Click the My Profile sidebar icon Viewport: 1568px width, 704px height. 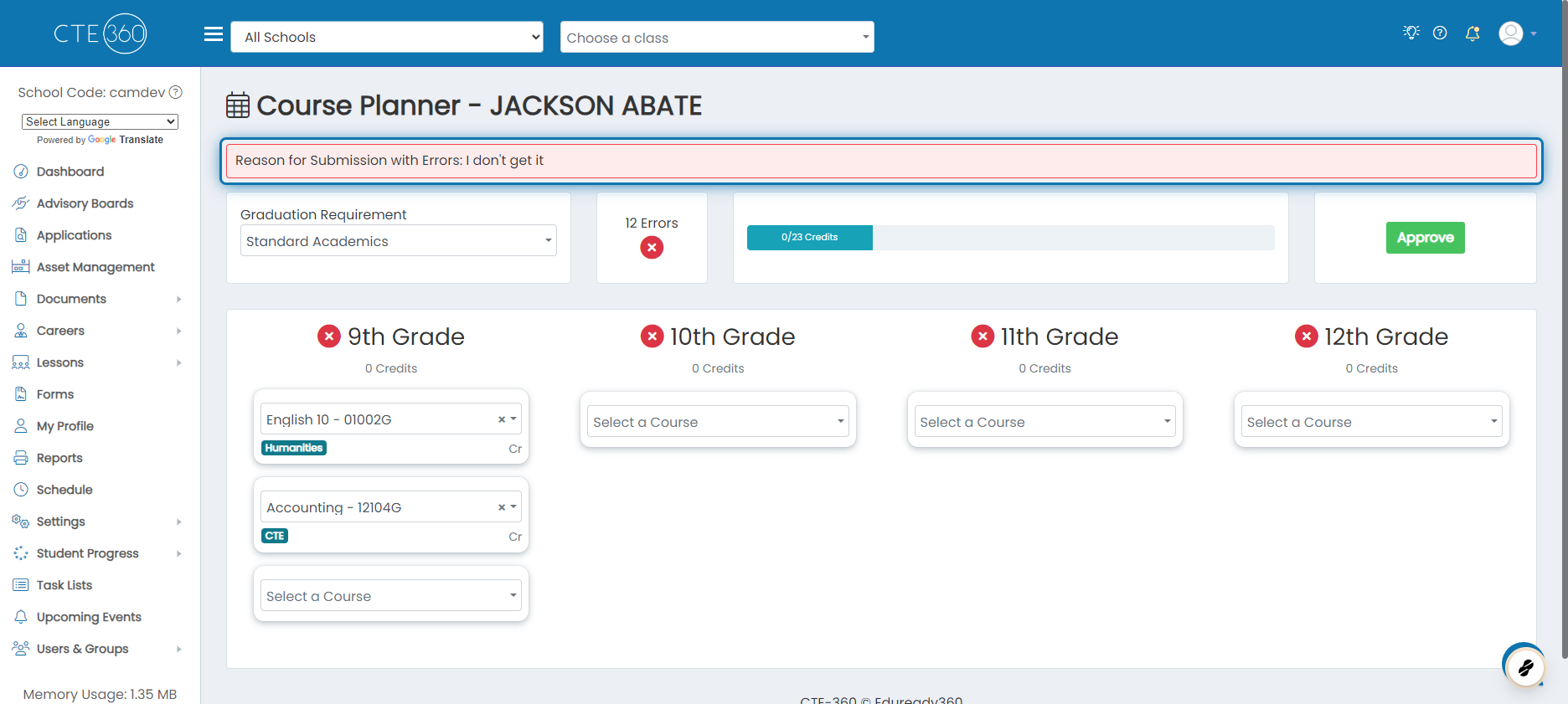click(x=21, y=426)
